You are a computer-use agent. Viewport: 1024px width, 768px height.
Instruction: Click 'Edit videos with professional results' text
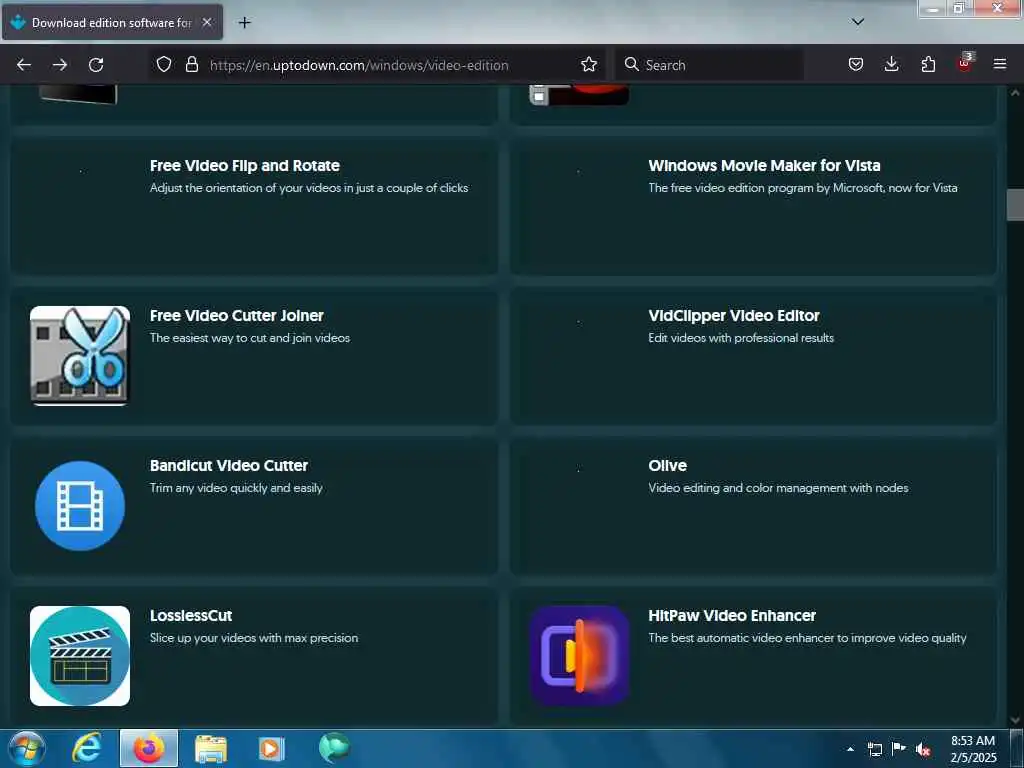(x=741, y=338)
